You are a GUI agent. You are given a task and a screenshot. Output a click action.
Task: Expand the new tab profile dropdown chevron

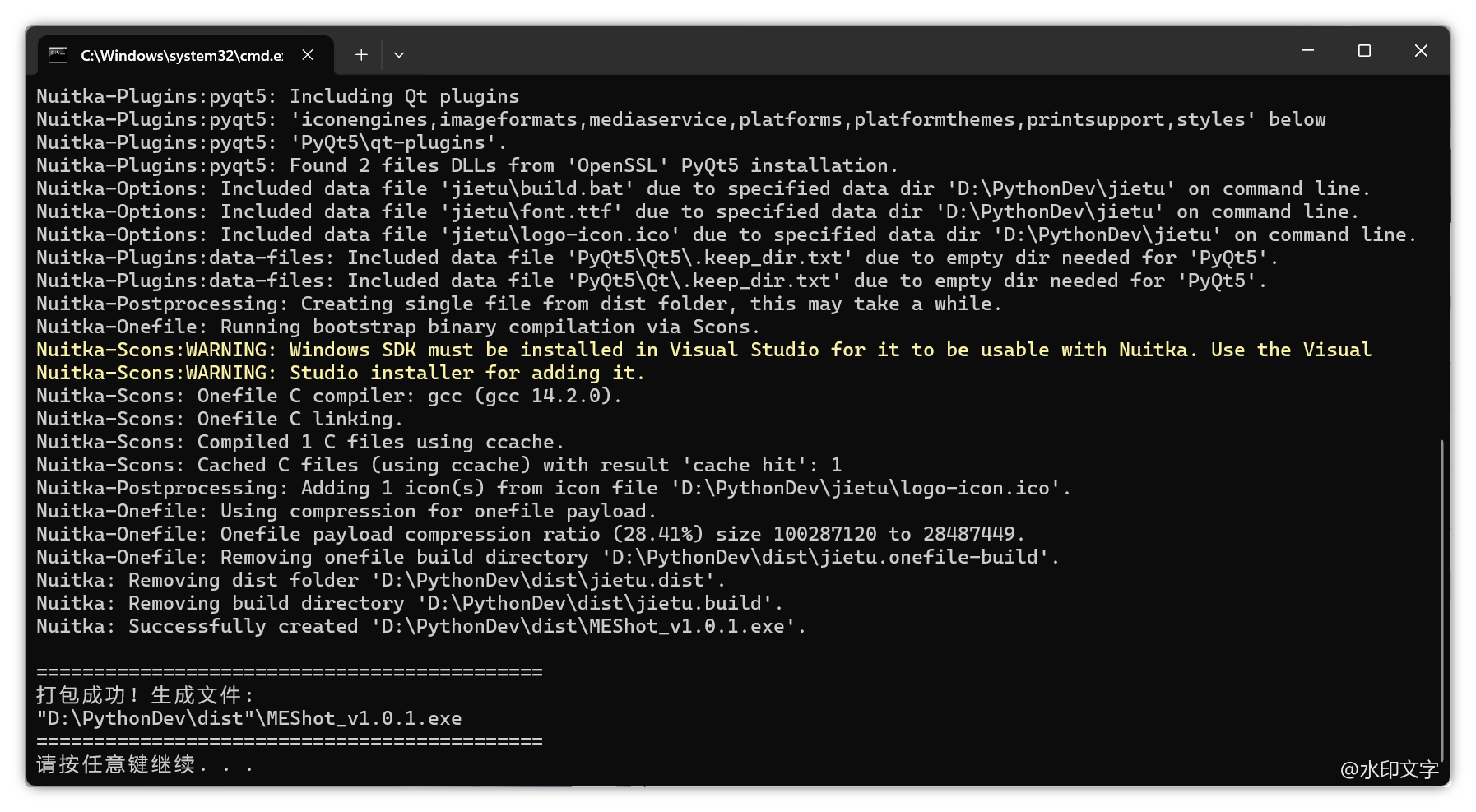(x=399, y=55)
